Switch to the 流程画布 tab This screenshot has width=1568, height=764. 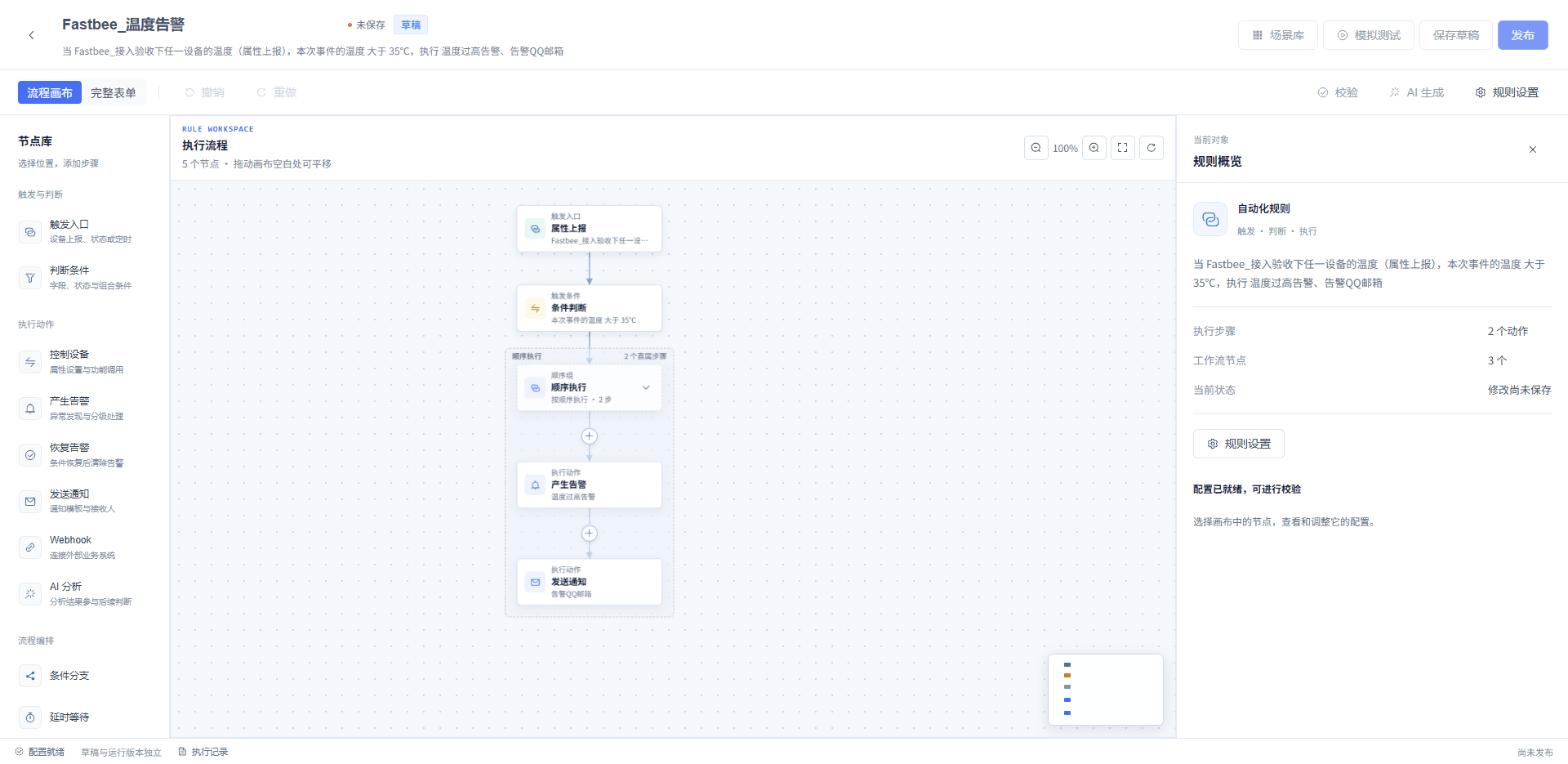(x=50, y=92)
